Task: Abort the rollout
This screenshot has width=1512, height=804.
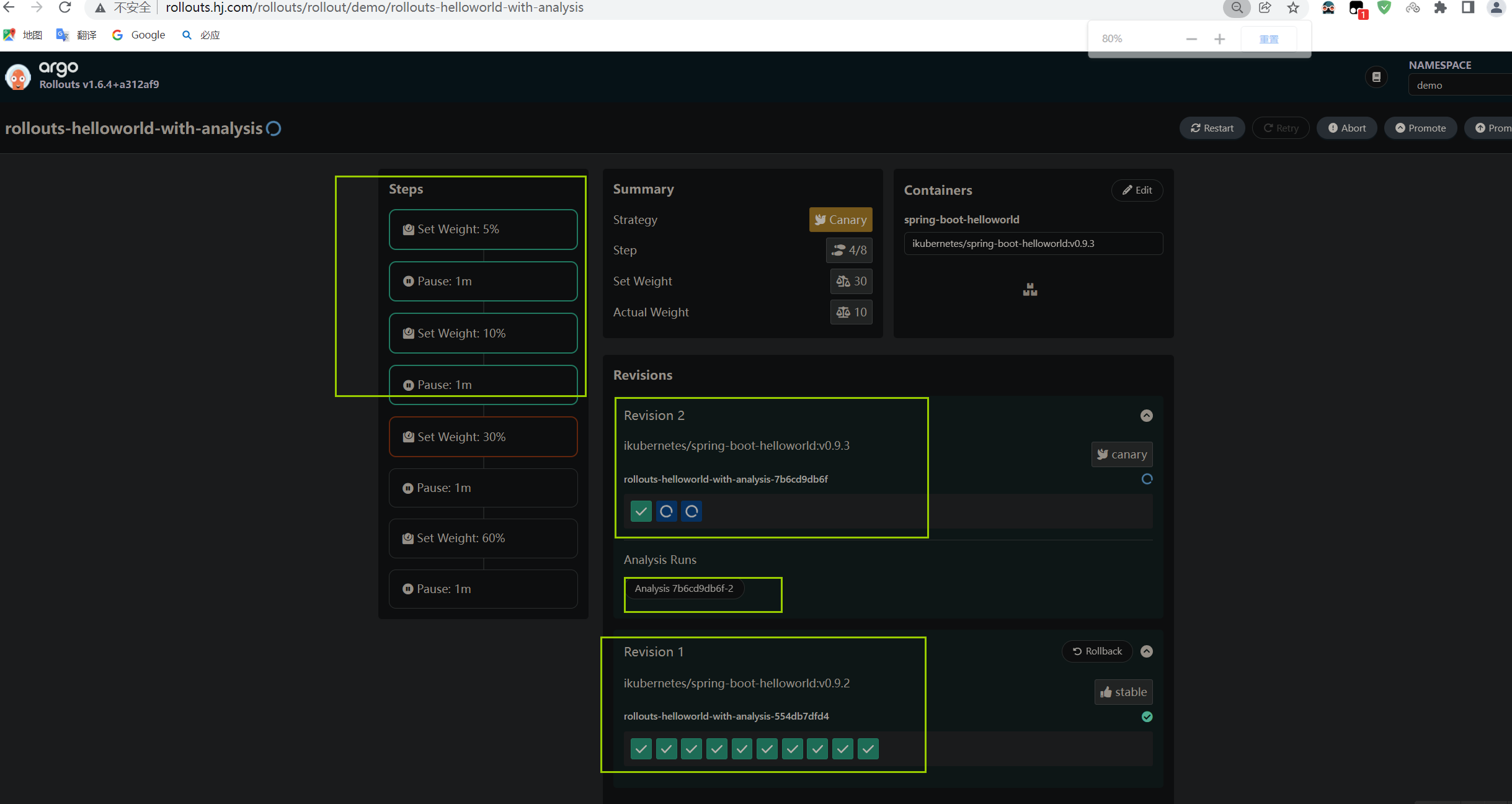Action: [1347, 128]
